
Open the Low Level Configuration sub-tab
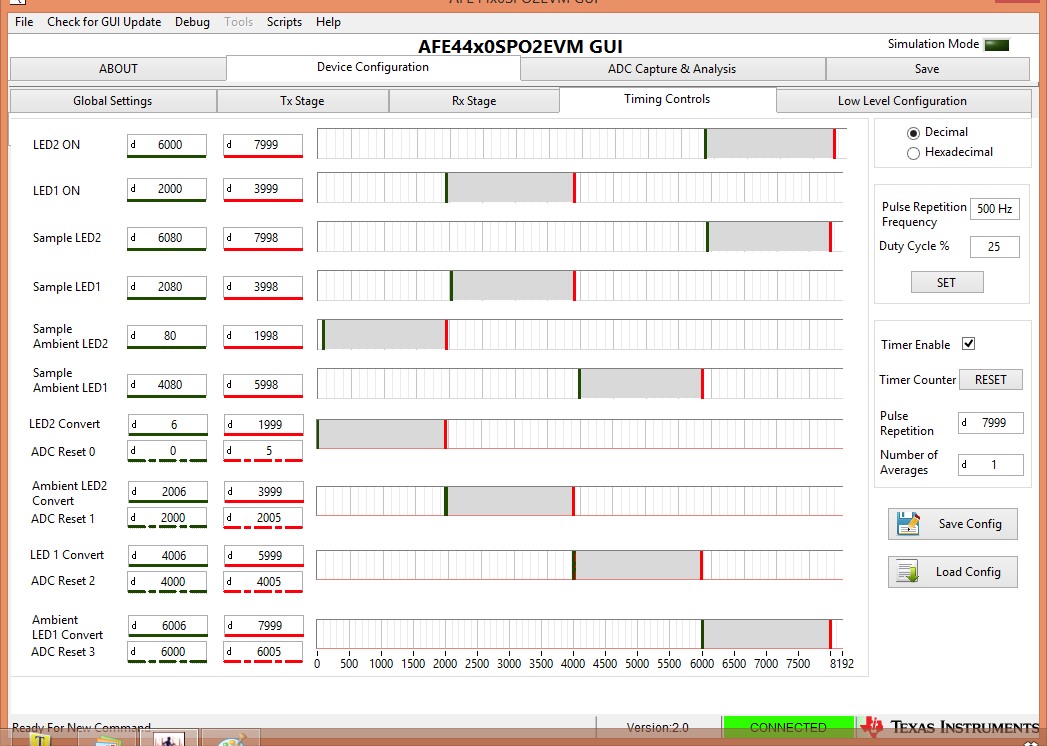tap(903, 101)
